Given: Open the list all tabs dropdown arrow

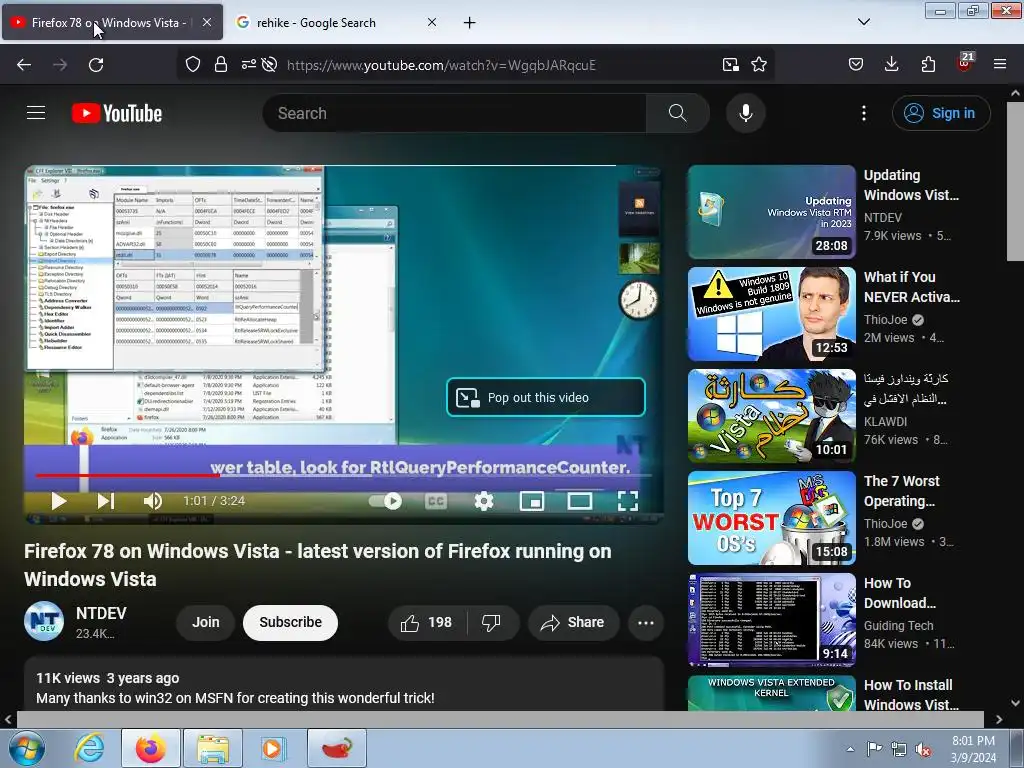Looking at the screenshot, I should (x=864, y=22).
